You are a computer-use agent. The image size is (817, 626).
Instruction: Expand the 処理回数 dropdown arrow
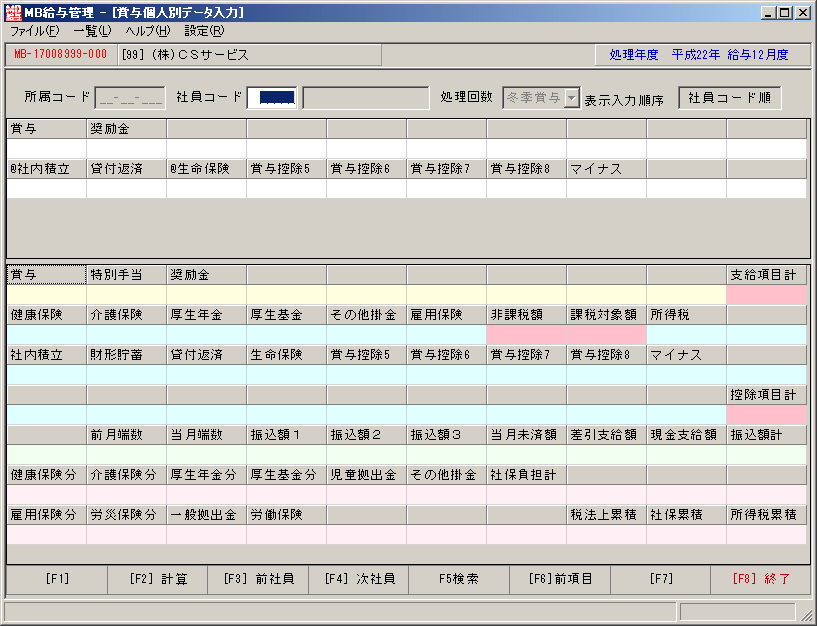(572, 98)
